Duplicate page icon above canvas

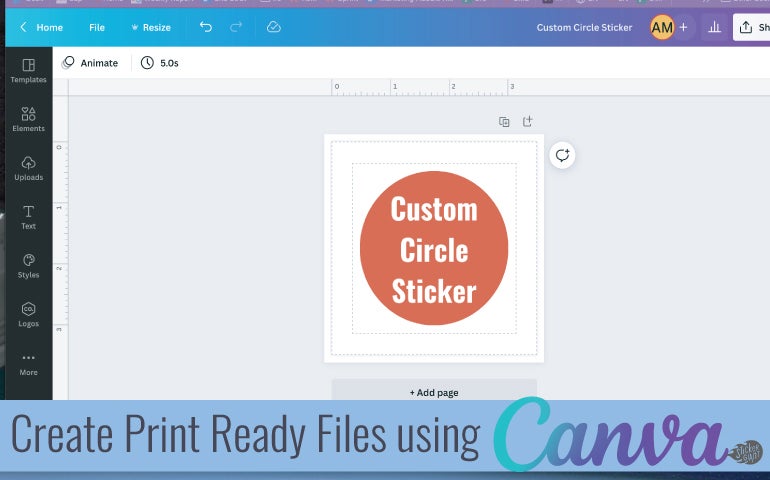click(504, 121)
